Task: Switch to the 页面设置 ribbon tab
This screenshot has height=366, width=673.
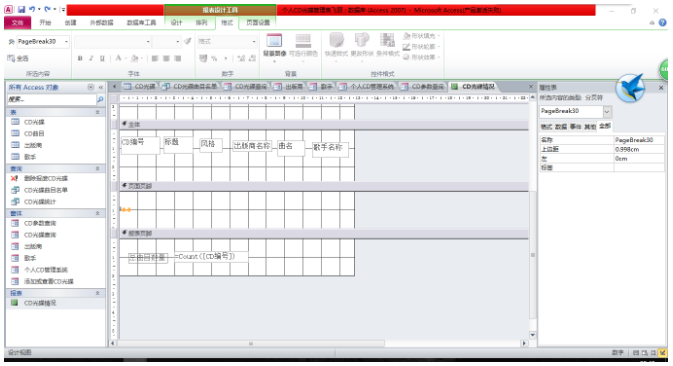Action: click(258, 23)
